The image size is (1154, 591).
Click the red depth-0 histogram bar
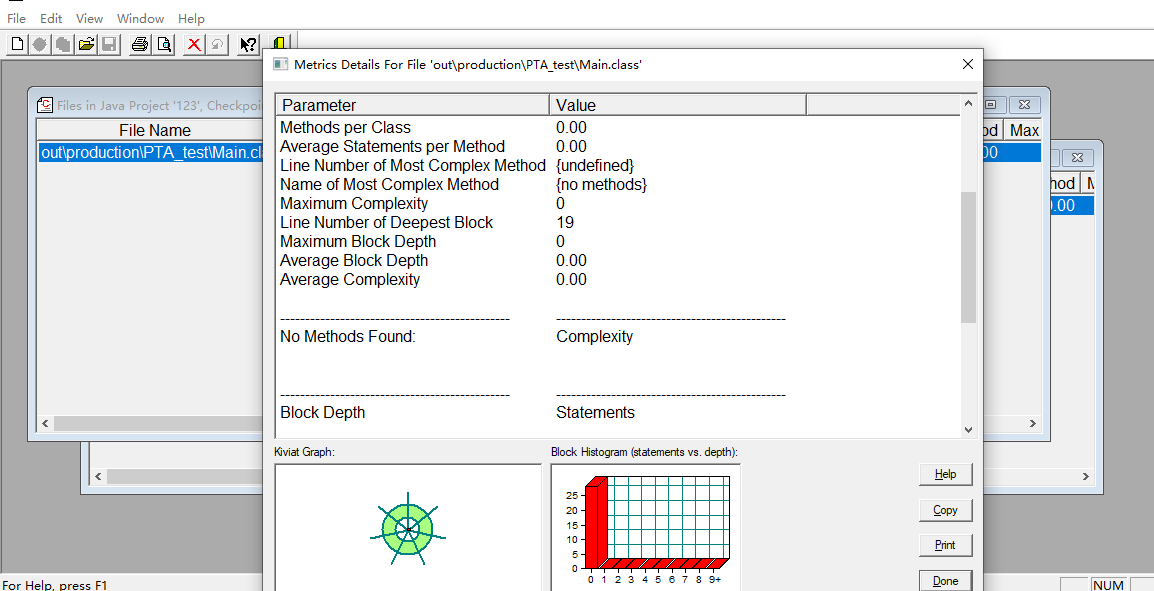click(595, 523)
